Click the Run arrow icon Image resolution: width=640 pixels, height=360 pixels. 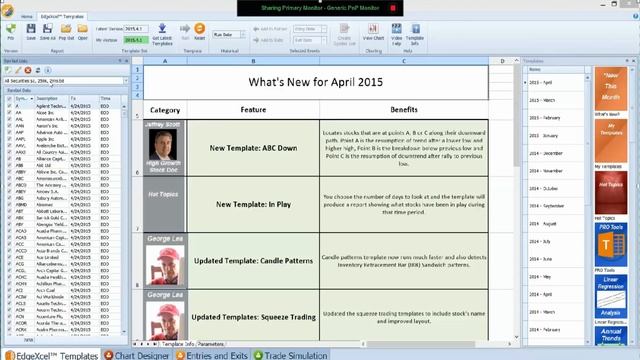(185, 28)
